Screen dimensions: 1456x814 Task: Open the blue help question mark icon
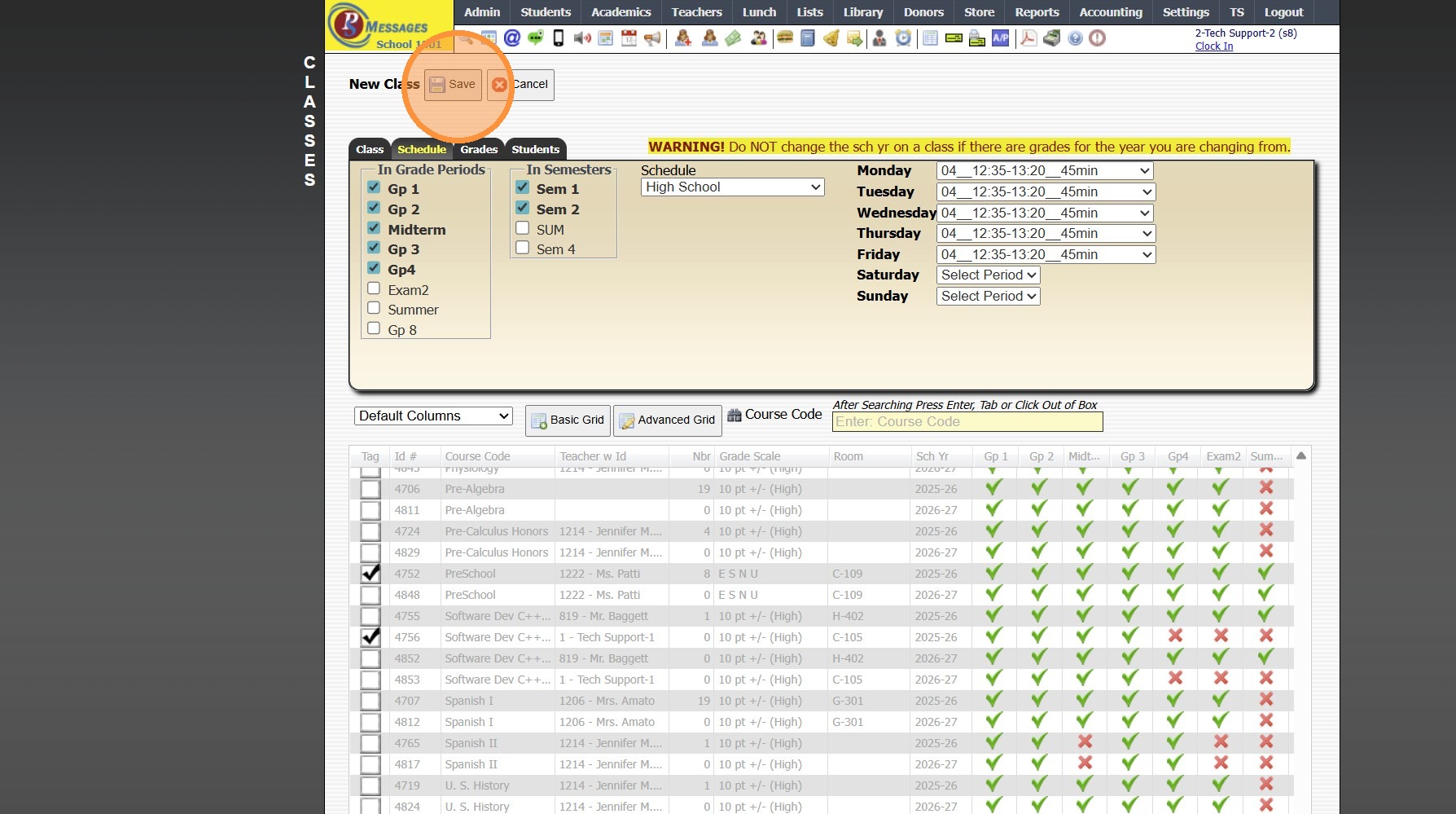tap(1076, 38)
